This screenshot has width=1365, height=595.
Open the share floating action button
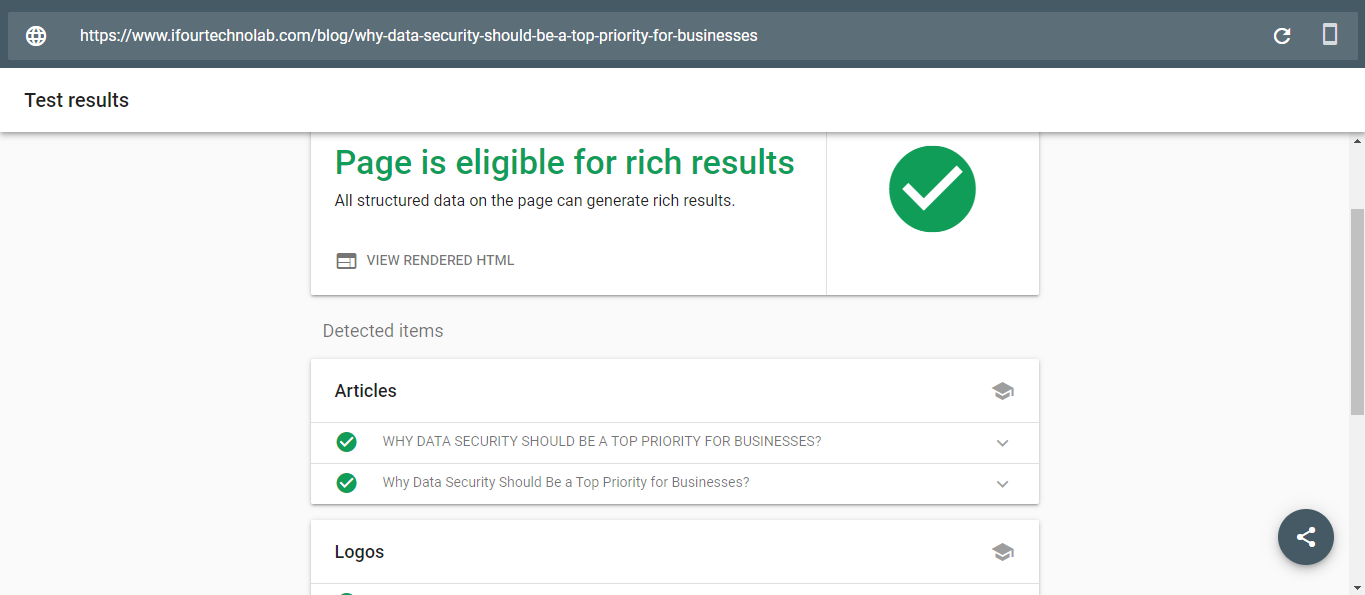pos(1306,537)
